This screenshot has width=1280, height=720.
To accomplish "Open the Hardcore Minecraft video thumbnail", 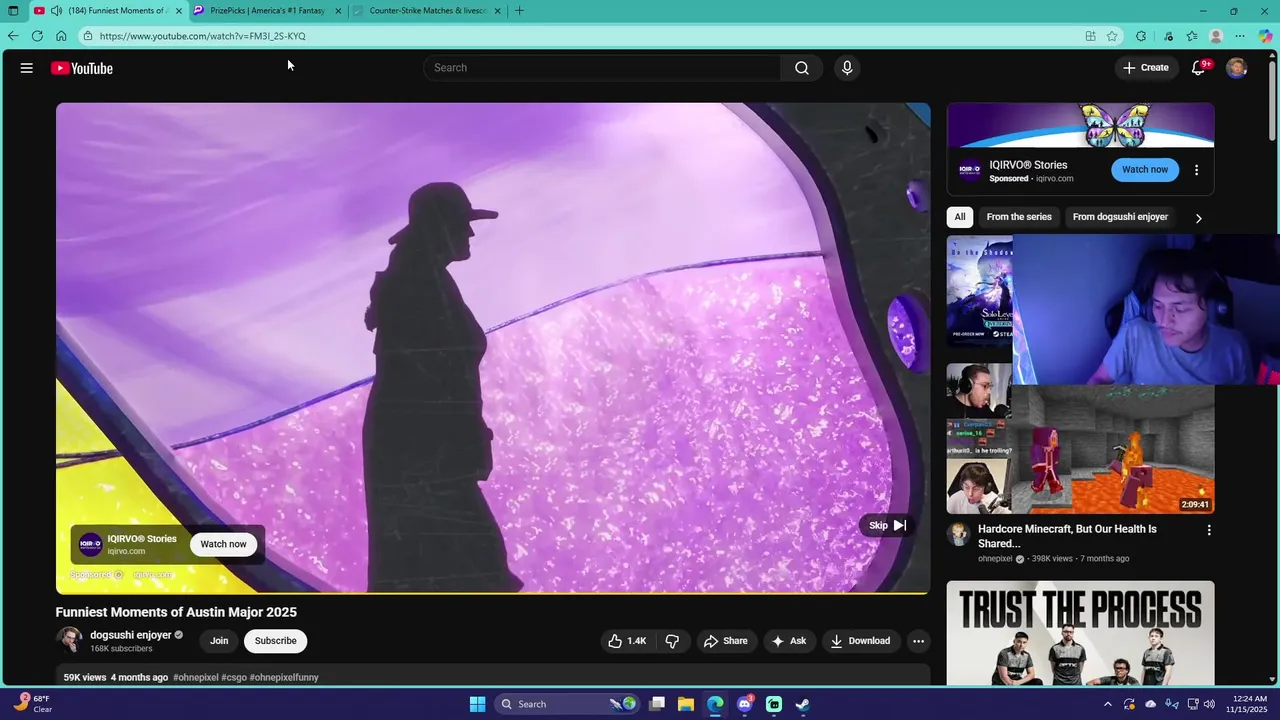I will (x=1080, y=439).
